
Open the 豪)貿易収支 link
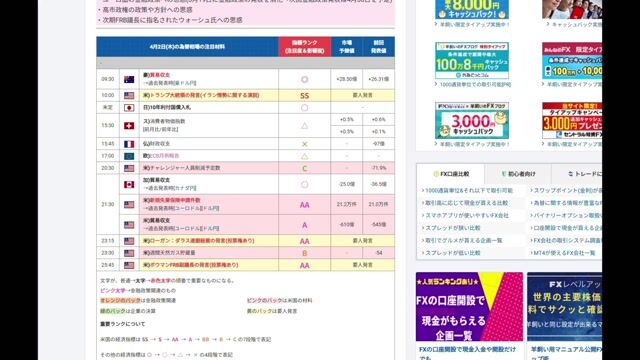pyautogui.click(x=156, y=75)
